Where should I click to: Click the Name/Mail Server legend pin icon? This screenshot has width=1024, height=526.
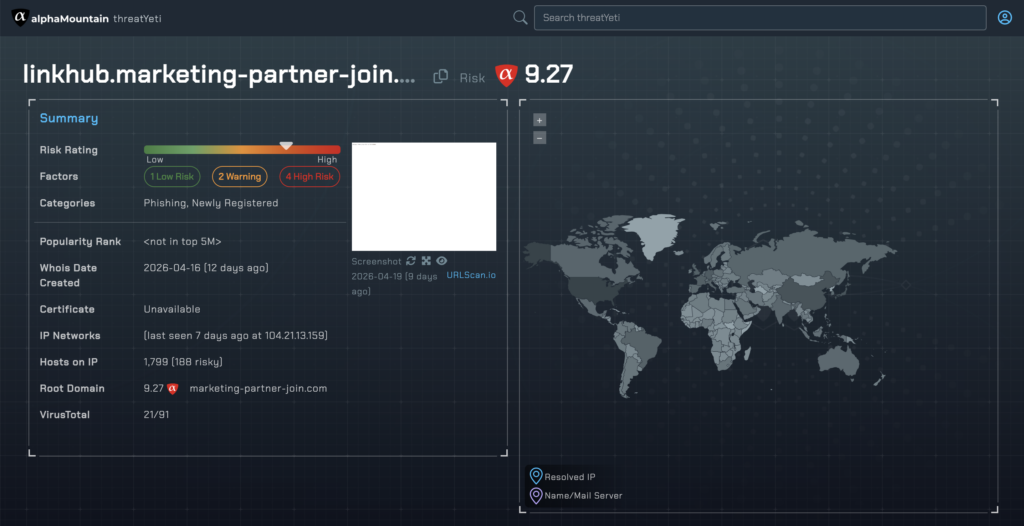tap(536, 496)
